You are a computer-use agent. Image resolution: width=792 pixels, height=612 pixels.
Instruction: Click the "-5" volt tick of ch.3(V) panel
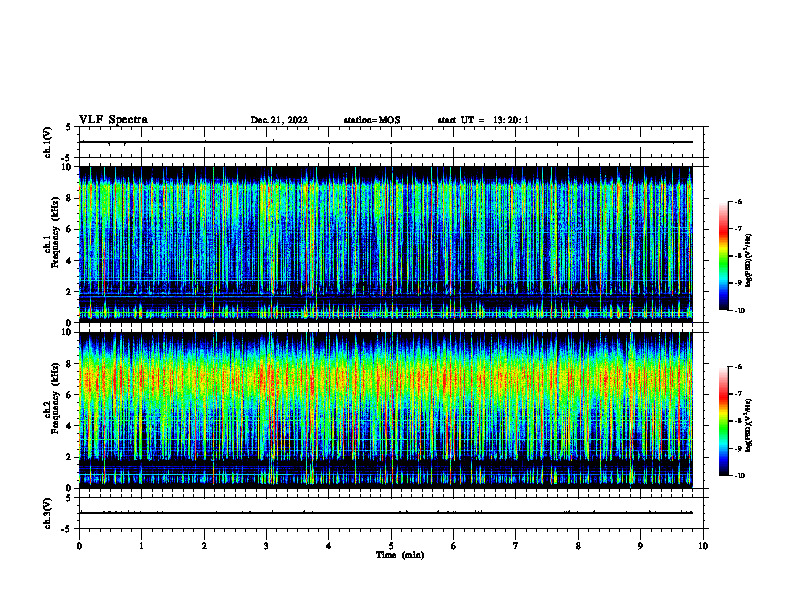(x=67, y=529)
